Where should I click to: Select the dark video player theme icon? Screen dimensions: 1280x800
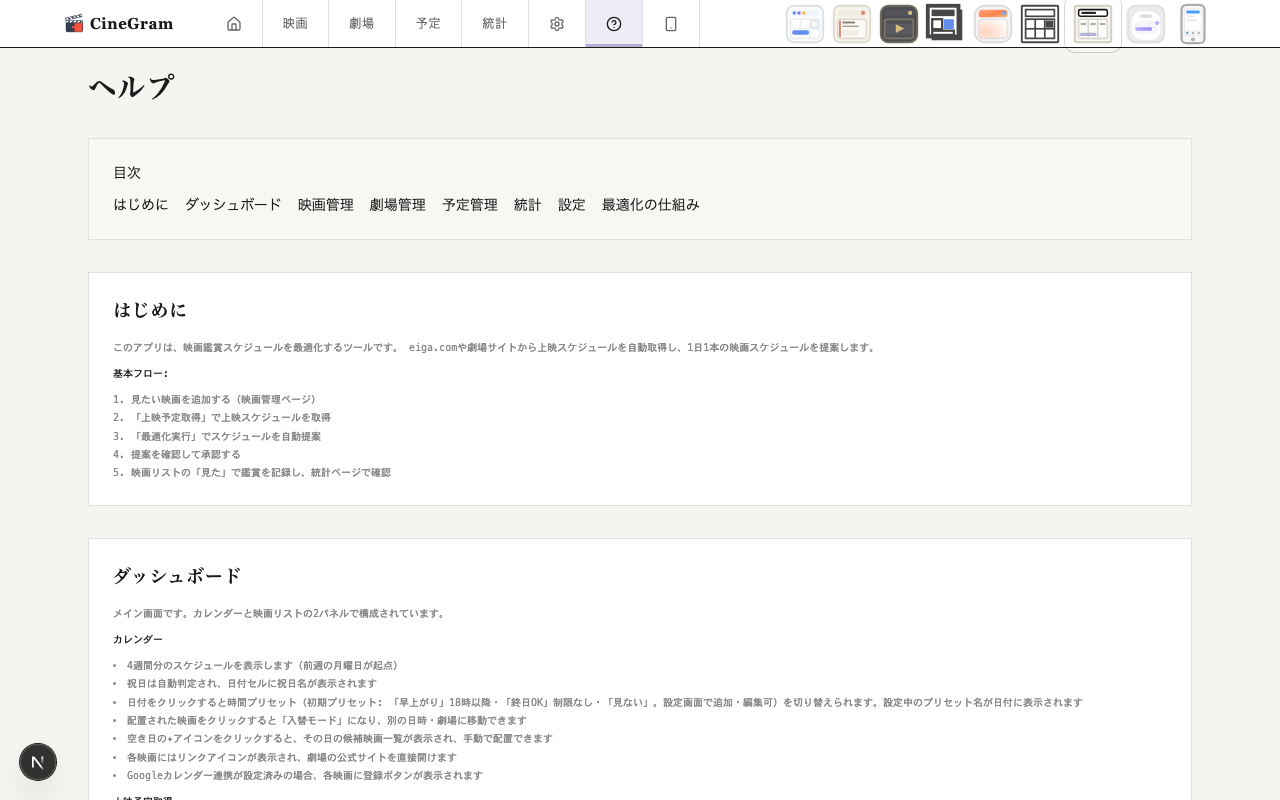tap(898, 23)
